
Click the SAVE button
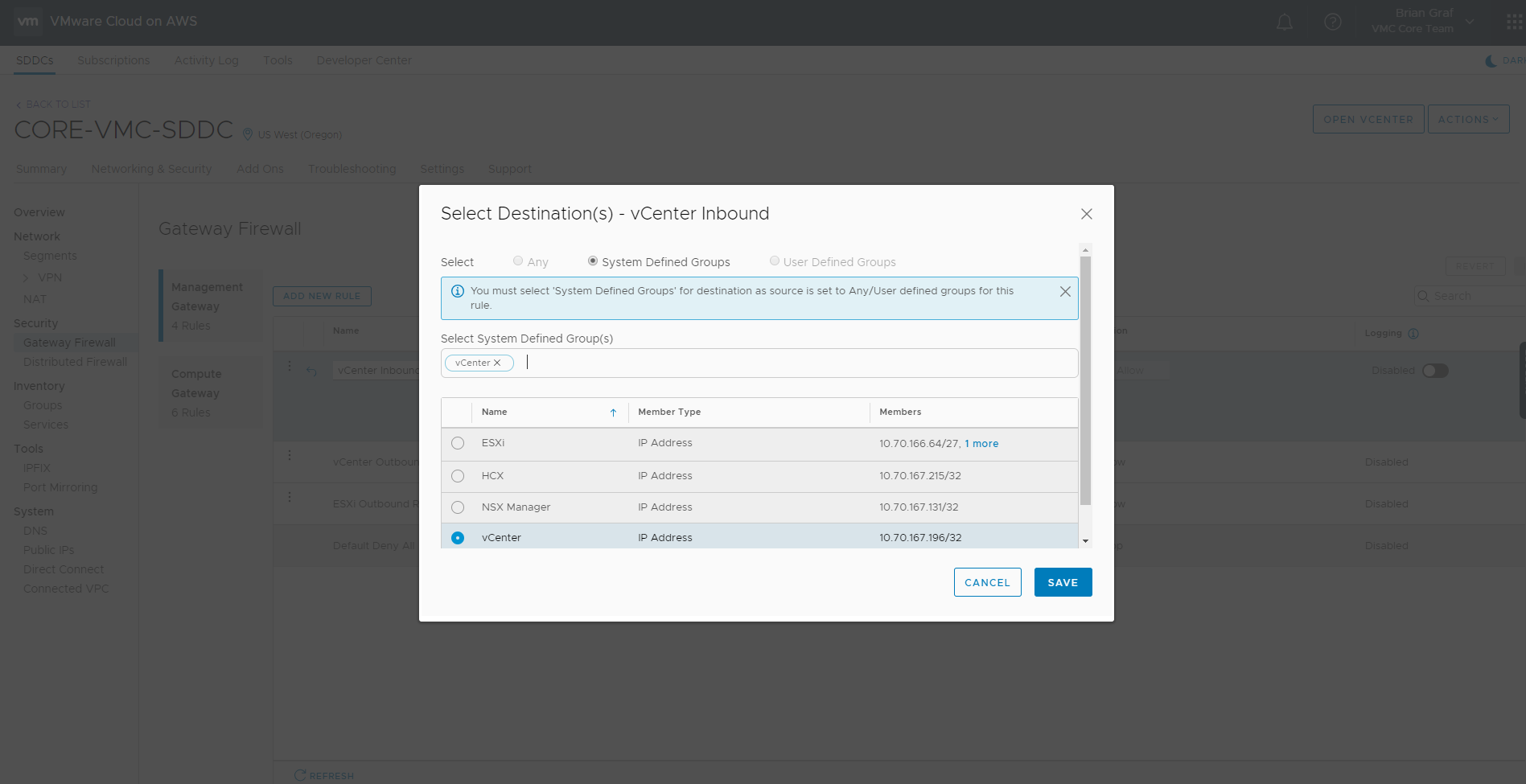point(1063,582)
